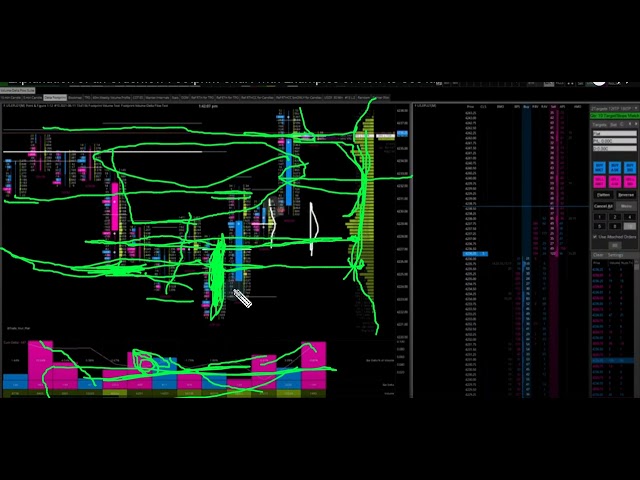Click the pink Sell Market button
This screenshot has height=480, width=640.
click(600, 179)
